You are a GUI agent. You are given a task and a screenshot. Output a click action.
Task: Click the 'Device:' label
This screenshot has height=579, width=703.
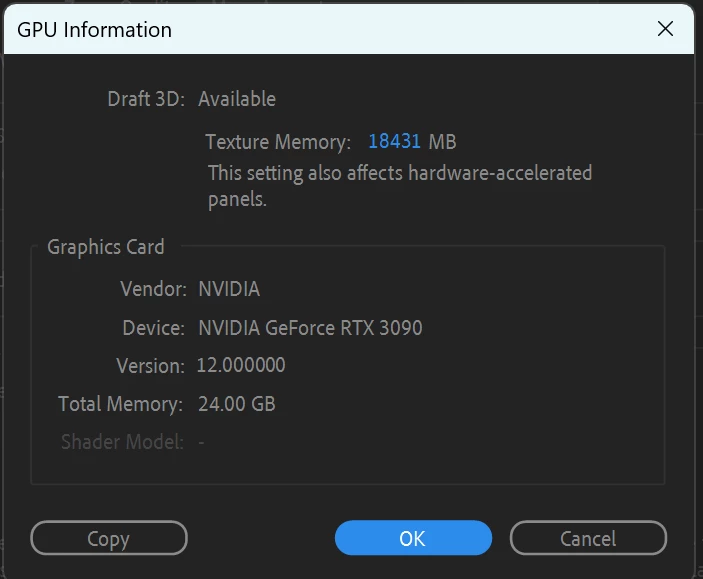tap(154, 328)
